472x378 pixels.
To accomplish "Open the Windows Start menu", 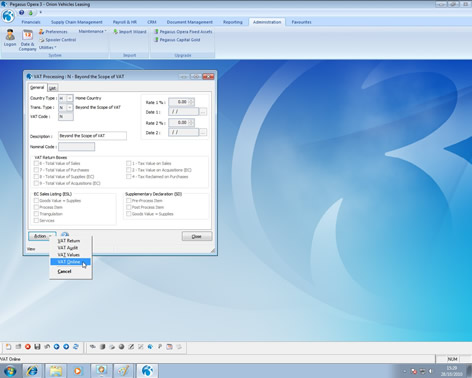I will click(x=10, y=371).
